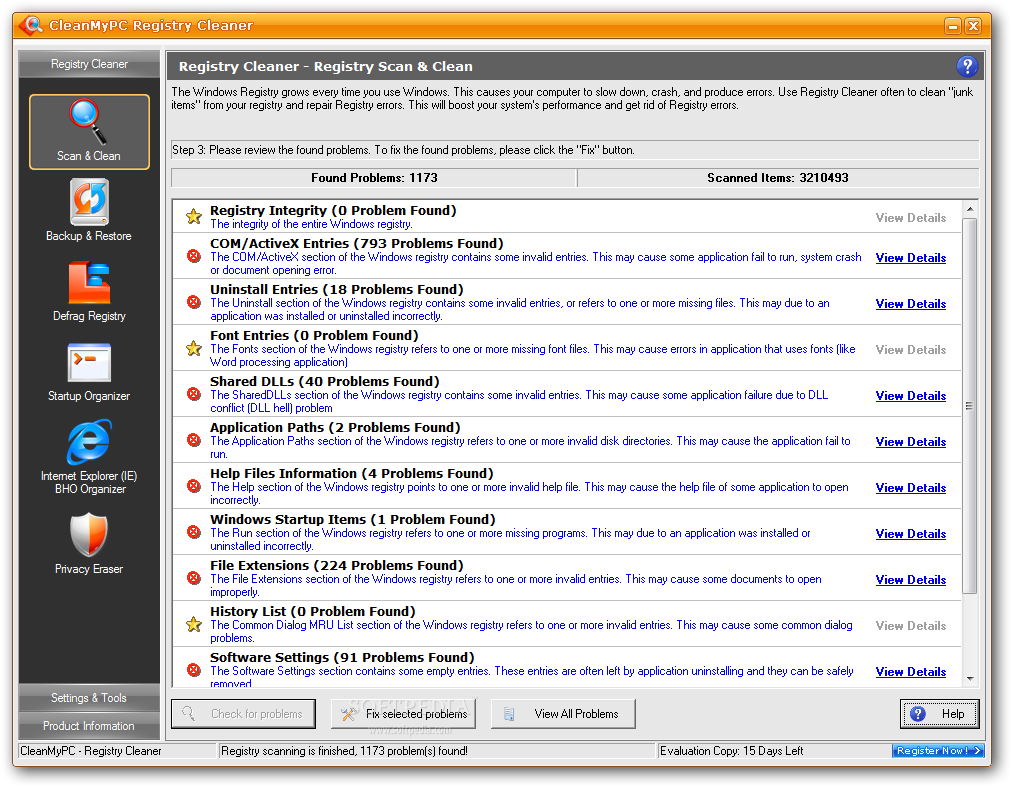Screen dimensions: 1012x787
Task: Click Fix selected problems button
Action: (x=403, y=713)
